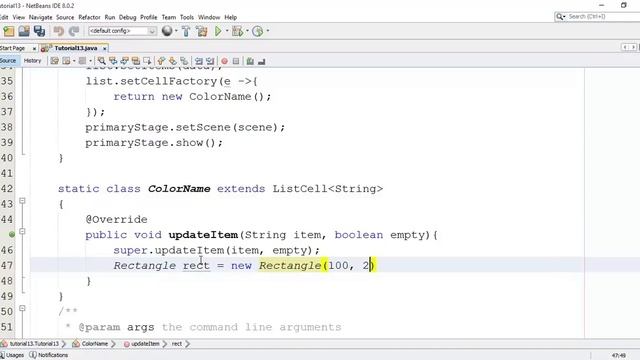
Task: Open the Run menu
Action: pyautogui.click(x=110, y=18)
